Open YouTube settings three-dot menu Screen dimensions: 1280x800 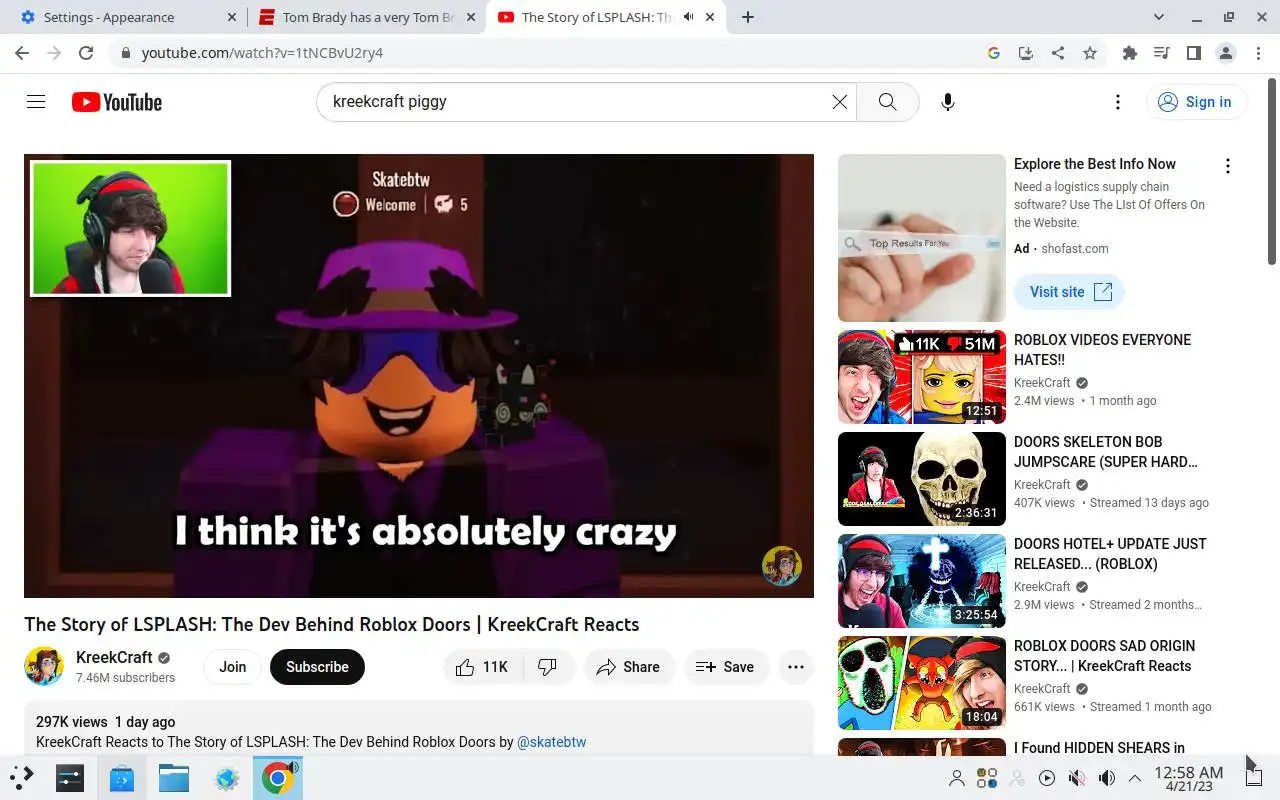(1118, 102)
